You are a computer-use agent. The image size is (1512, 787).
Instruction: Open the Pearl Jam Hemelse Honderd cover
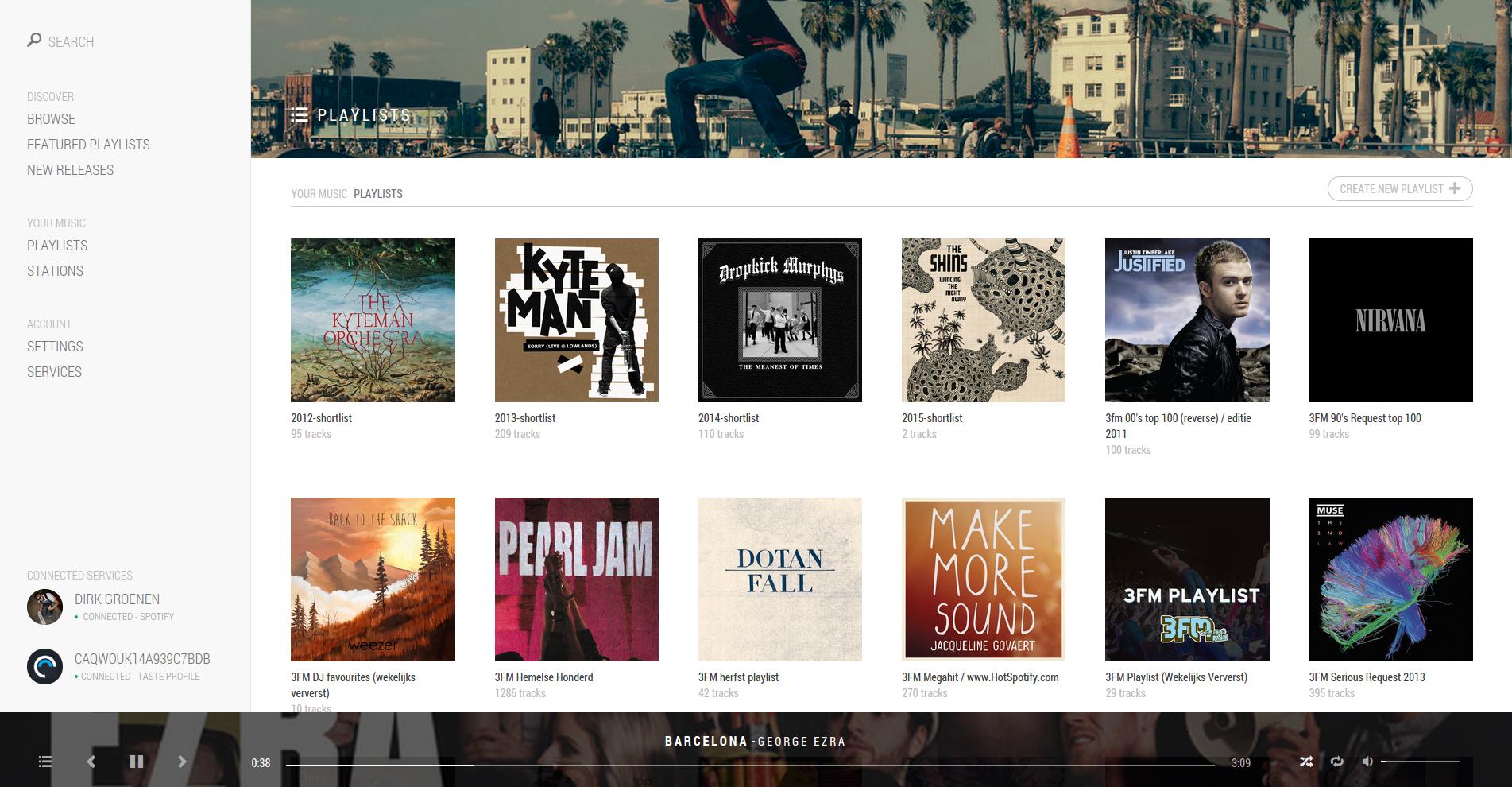click(577, 580)
